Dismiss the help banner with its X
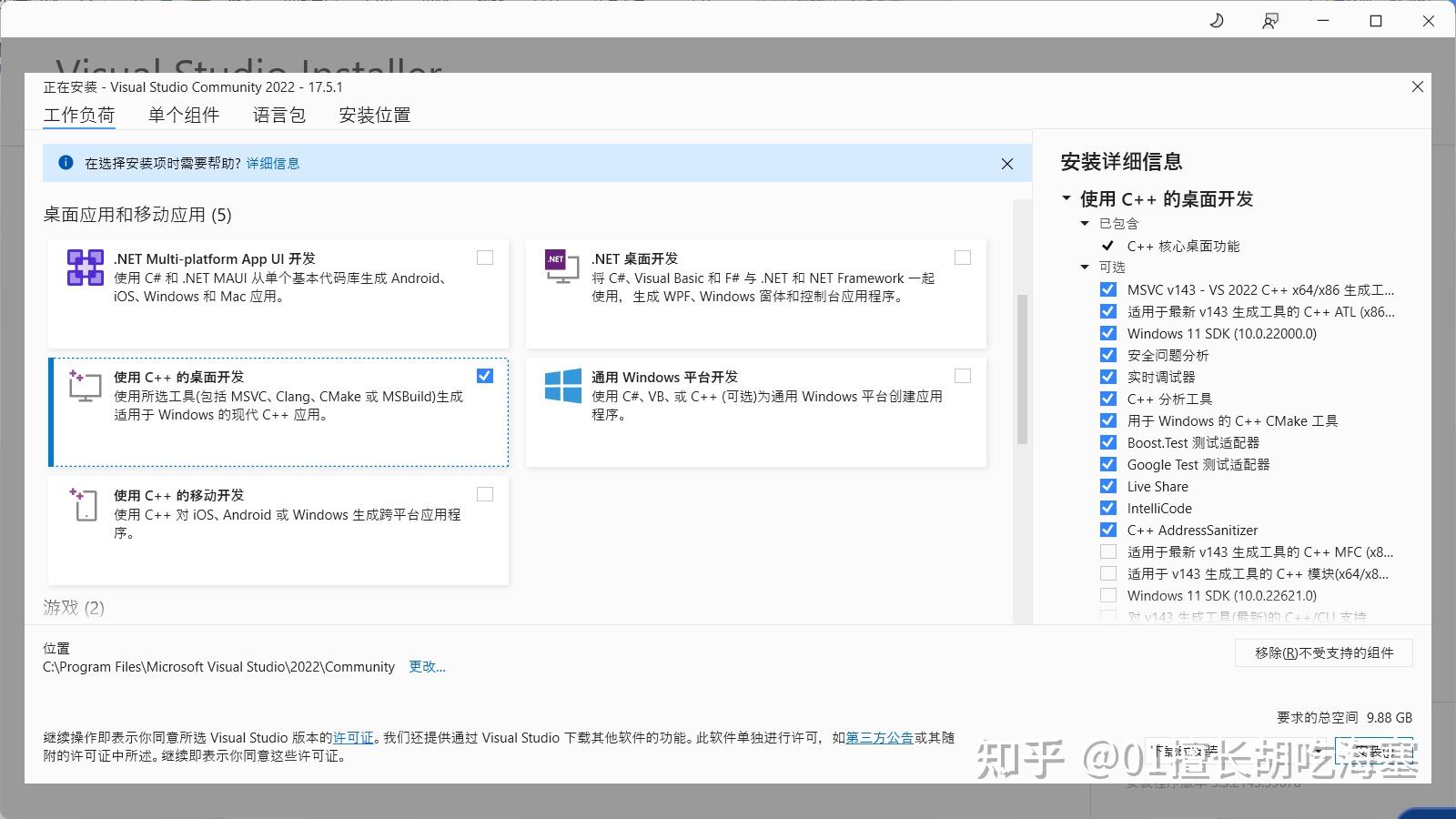Image resolution: width=1456 pixels, height=819 pixels. click(x=1006, y=164)
